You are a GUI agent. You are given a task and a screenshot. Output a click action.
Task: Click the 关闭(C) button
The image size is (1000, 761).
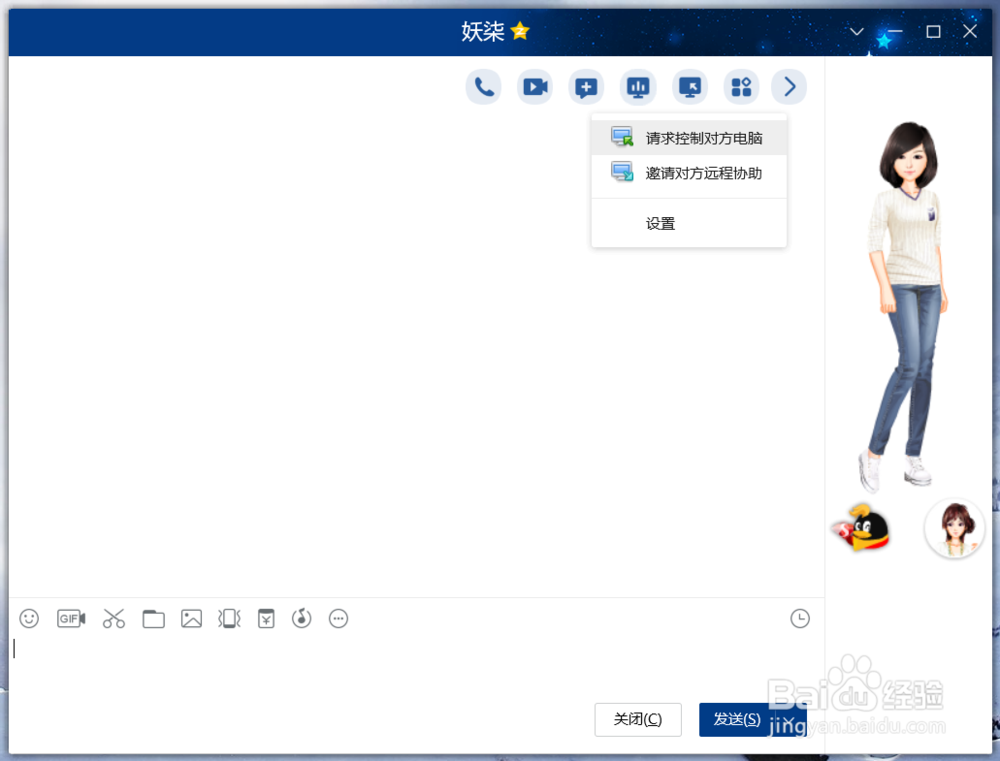click(638, 719)
